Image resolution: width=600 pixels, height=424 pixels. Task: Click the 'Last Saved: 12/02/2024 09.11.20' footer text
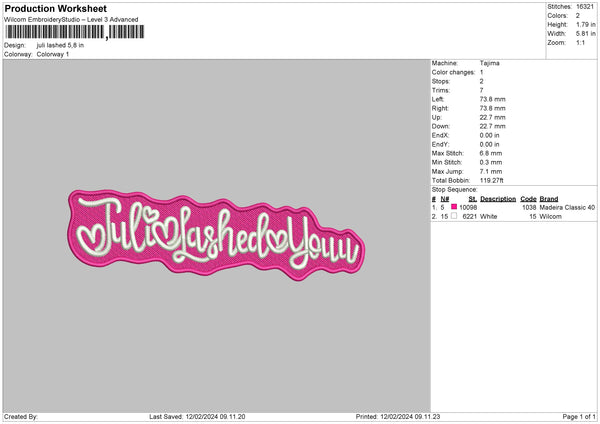tap(197, 416)
